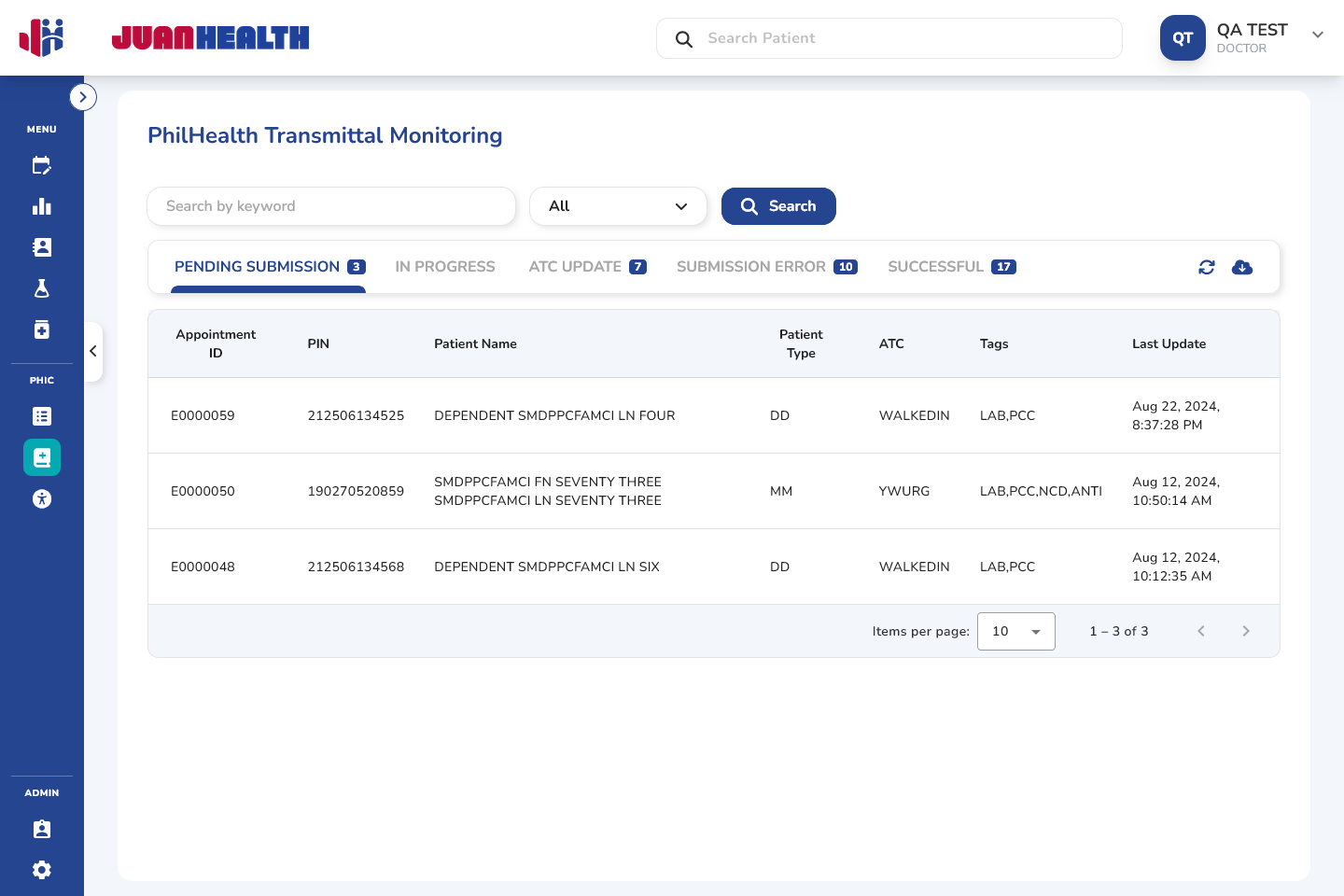1344x896 pixels.
Task: Download transmittals via cloud icon
Action: (1242, 267)
